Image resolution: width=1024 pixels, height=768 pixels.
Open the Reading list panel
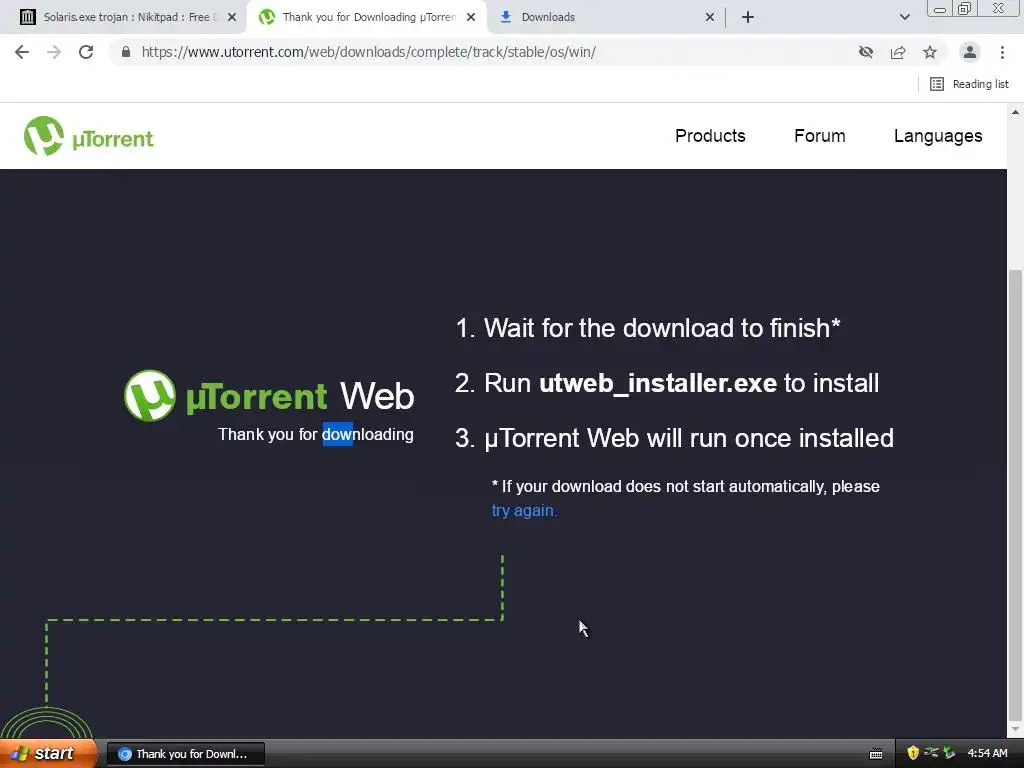coord(969,84)
